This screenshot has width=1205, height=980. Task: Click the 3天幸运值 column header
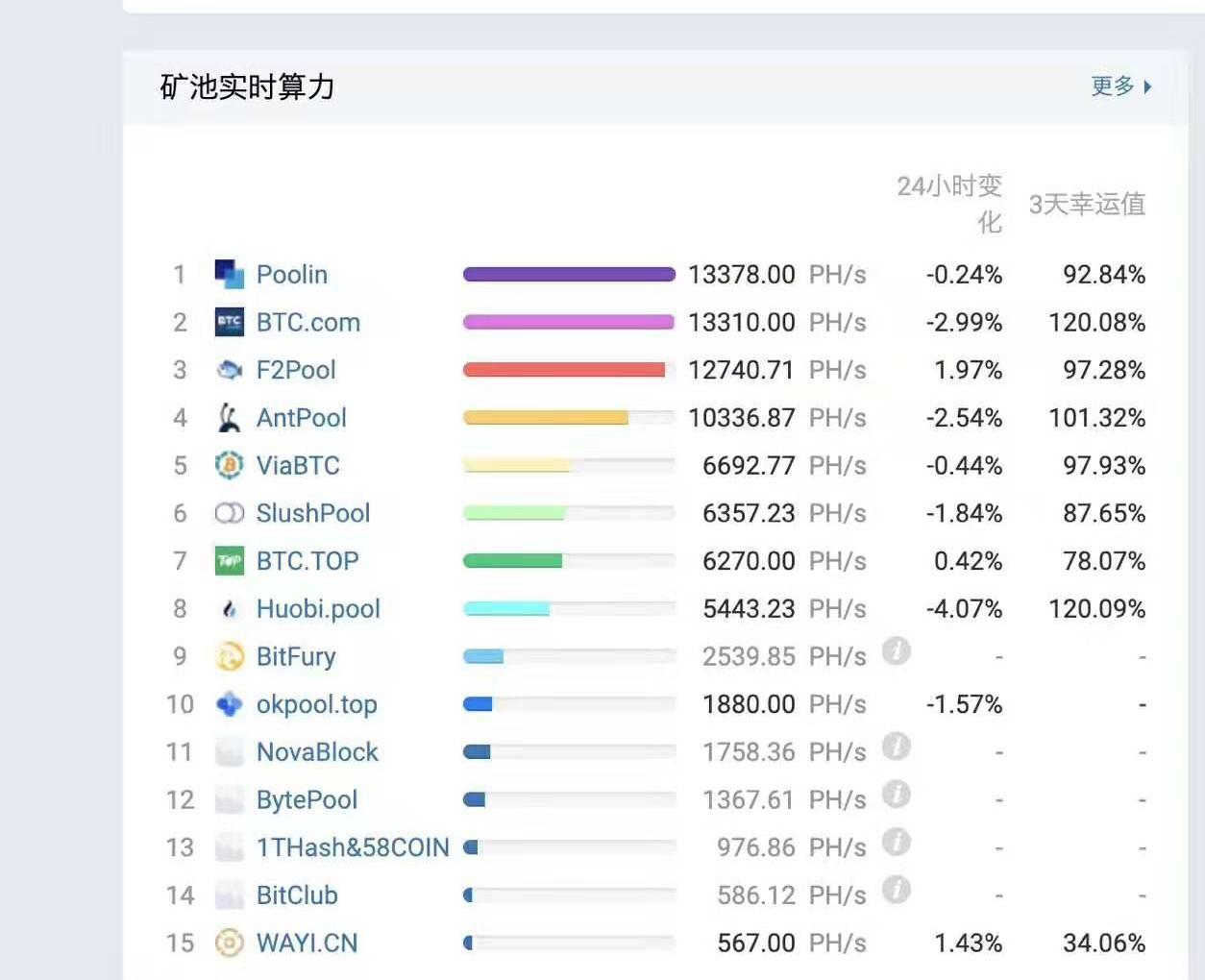point(1087,204)
